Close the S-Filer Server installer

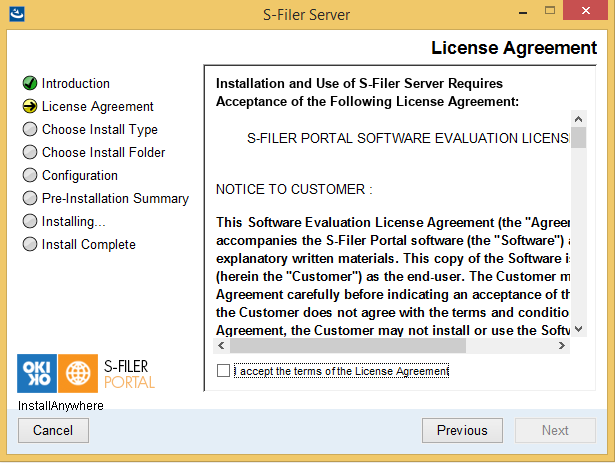(585, 11)
